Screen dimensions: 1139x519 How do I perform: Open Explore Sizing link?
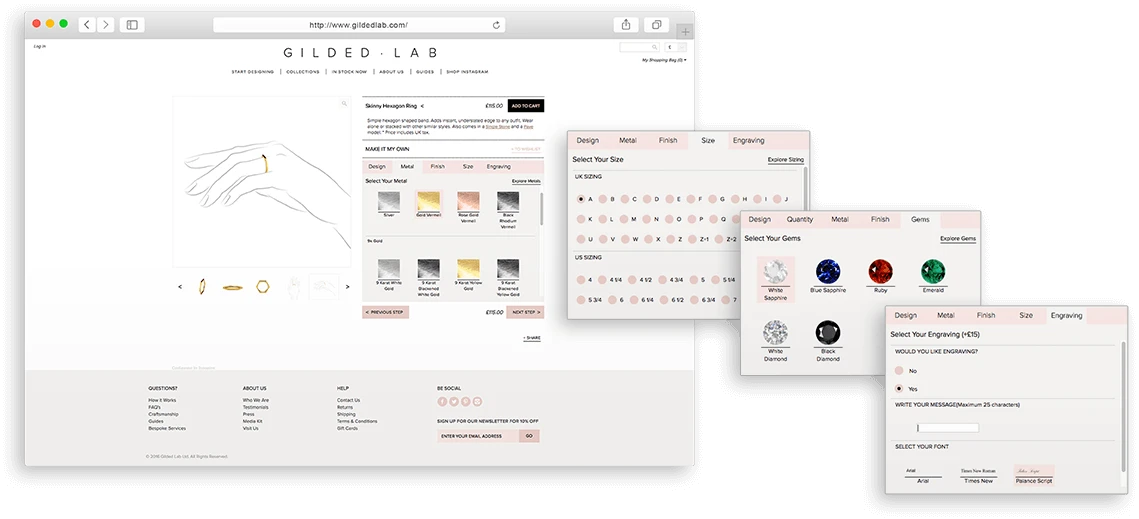coord(785,159)
